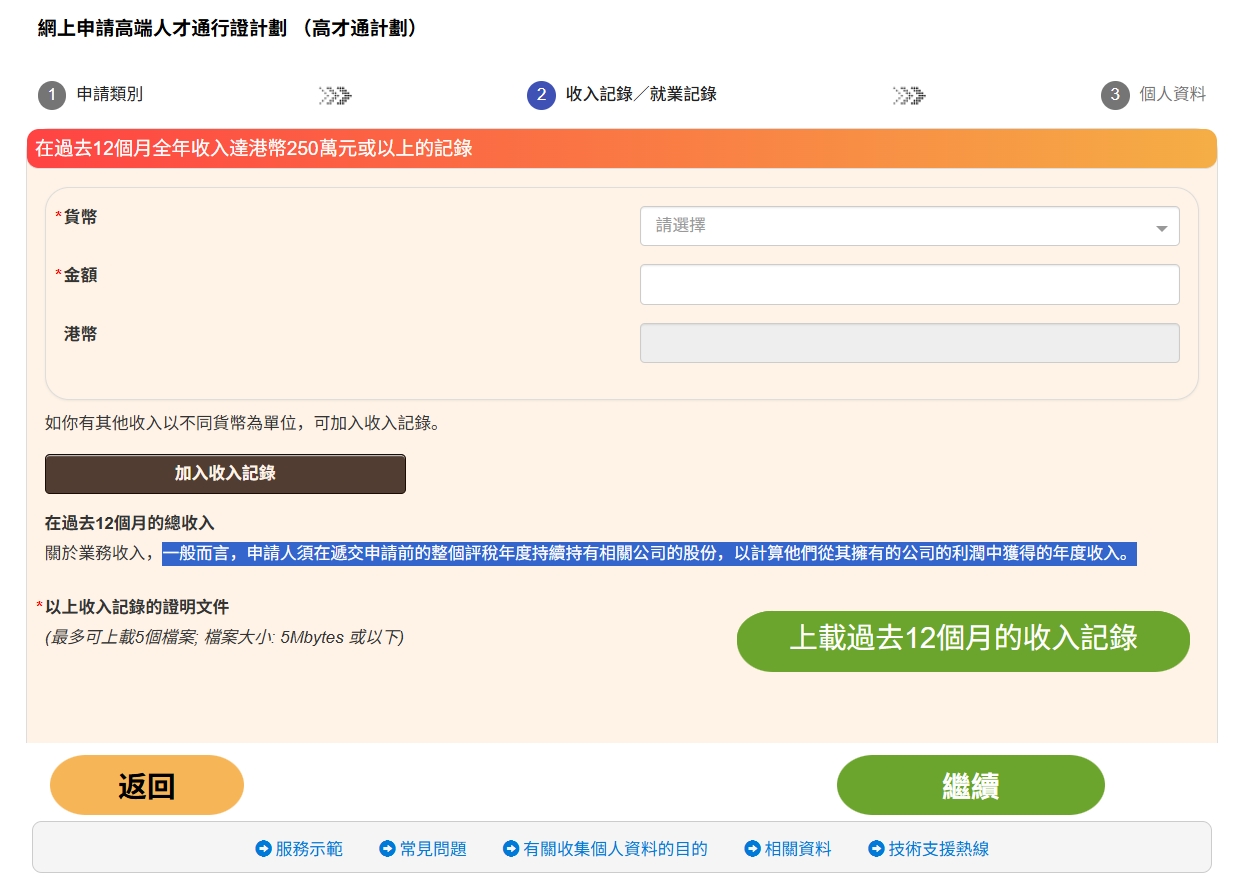Click the blue arrow icon beside 常見問題
The width and height of the screenshot is (1239, 888).
387,849
